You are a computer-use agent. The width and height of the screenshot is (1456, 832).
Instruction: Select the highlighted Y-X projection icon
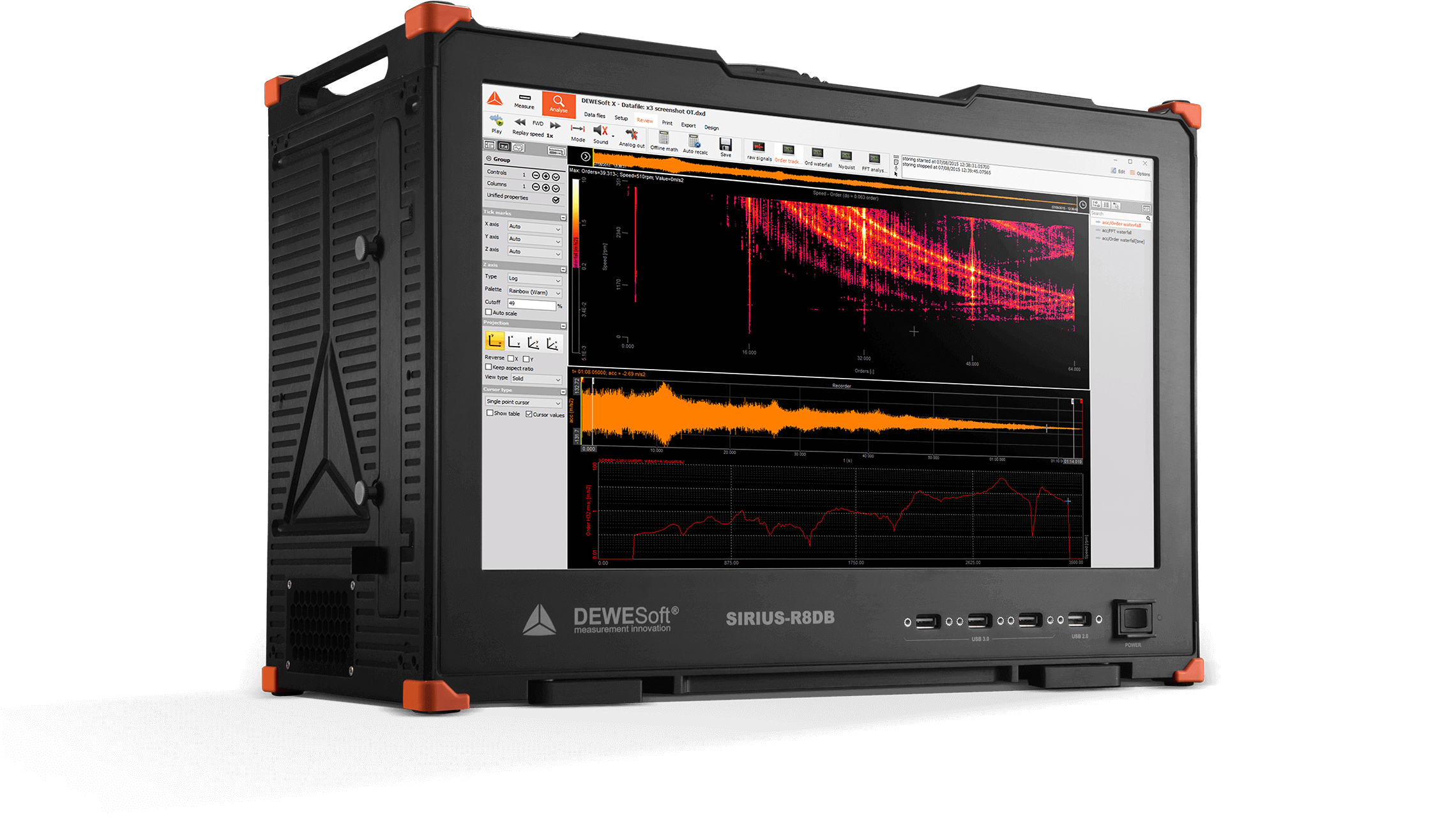point(494,340)
